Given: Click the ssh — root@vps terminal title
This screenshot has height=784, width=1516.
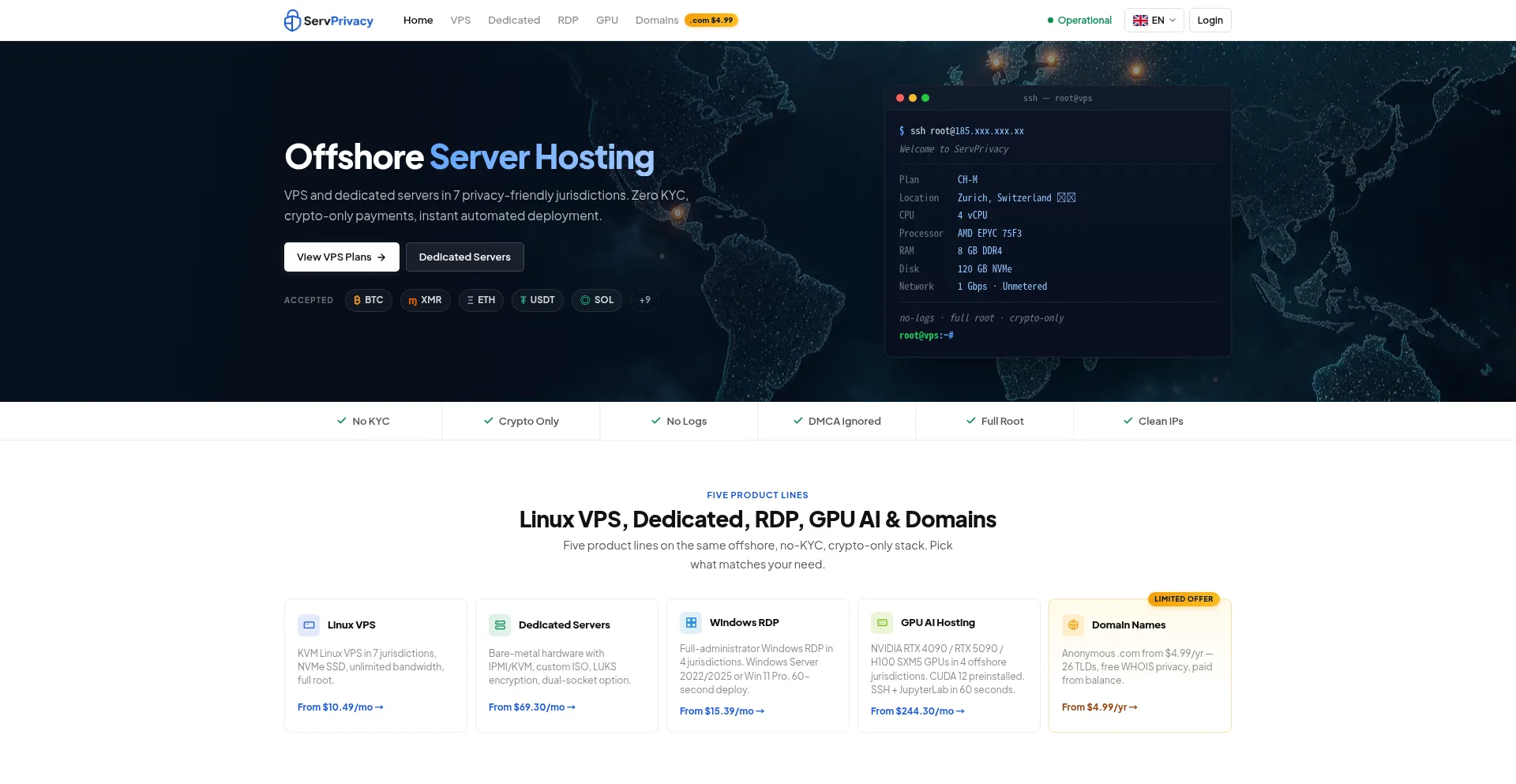Looking at the screenshot, I should 1057,99.
